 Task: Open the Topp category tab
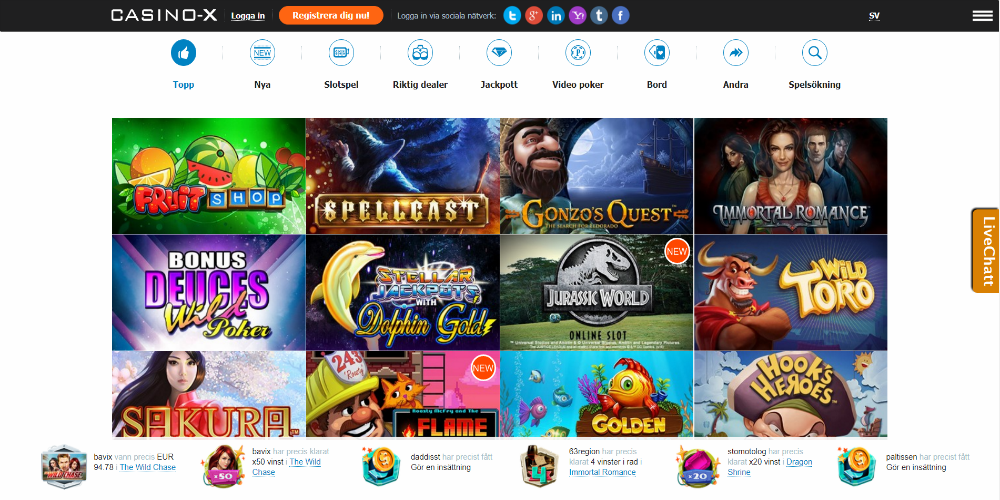[x=184, y=84]
